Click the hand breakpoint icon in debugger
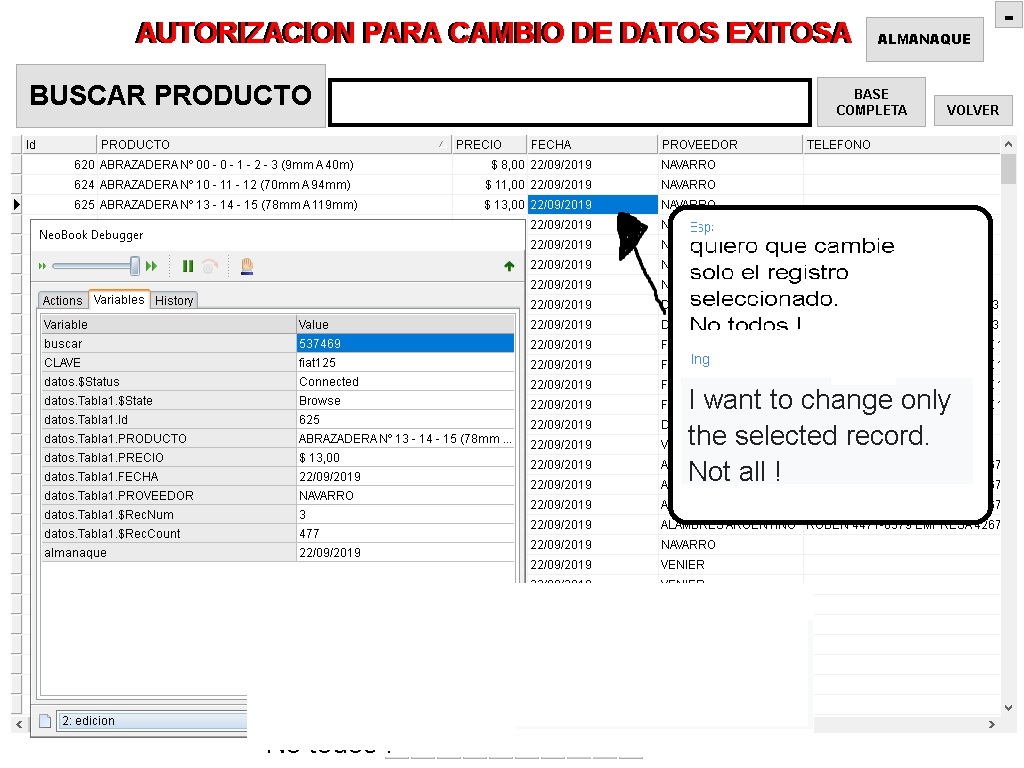Viewport: 1024px width, 768px height. (x=247, y=266)
